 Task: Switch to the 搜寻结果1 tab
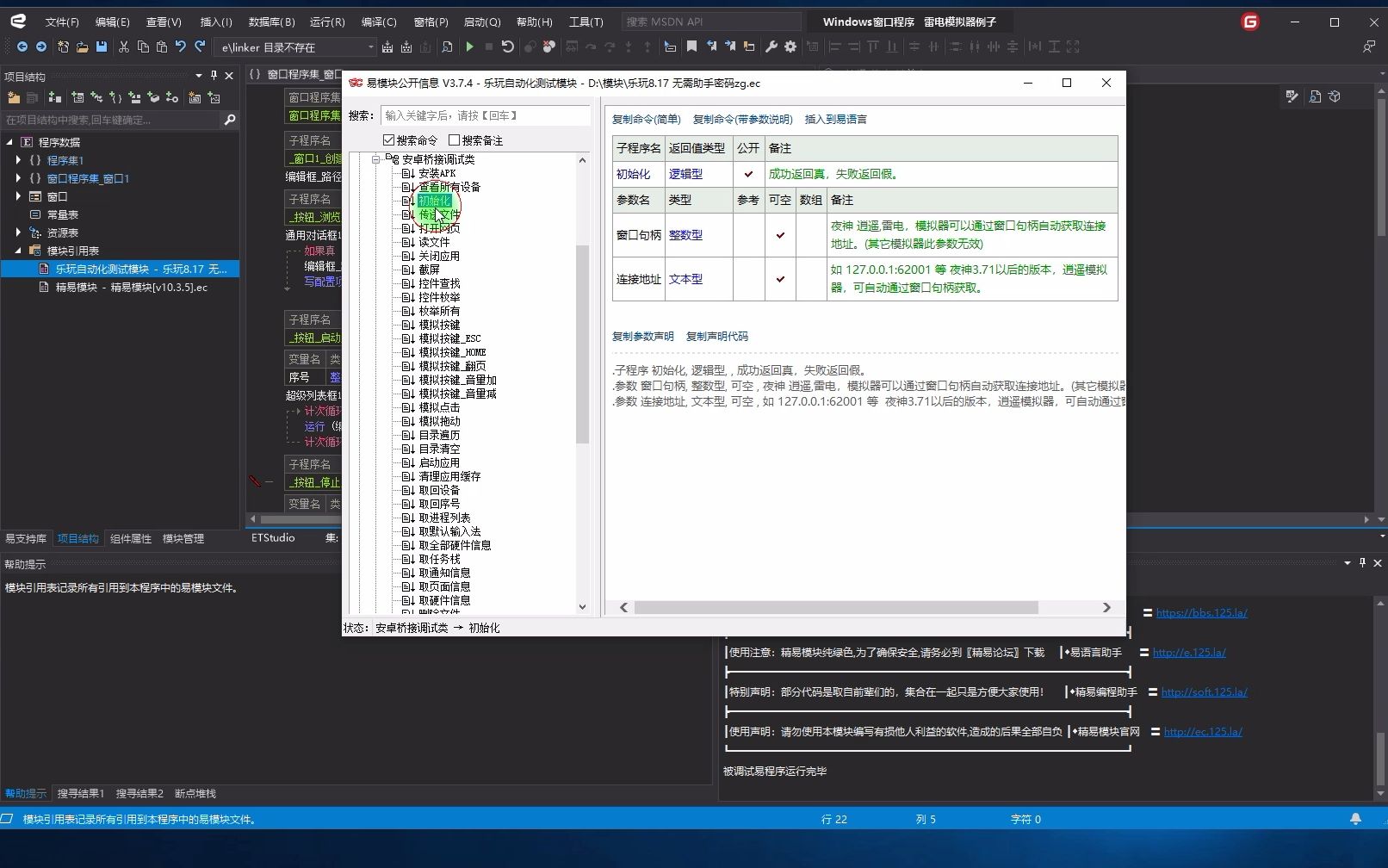(81, 793)
